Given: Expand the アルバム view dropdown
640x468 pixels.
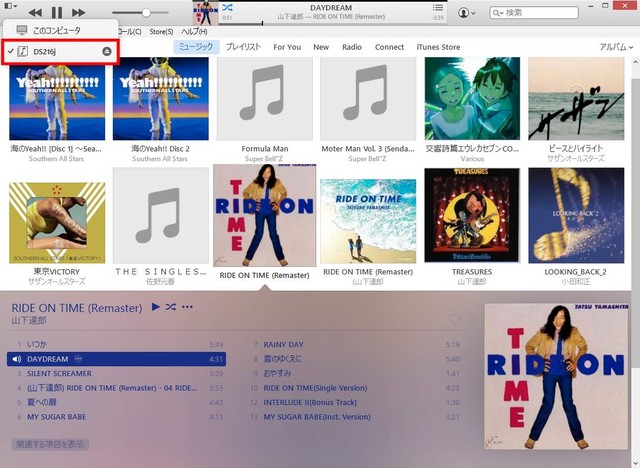Looking at the screenshot, I should pyautogui.click(x=616, y=47).
